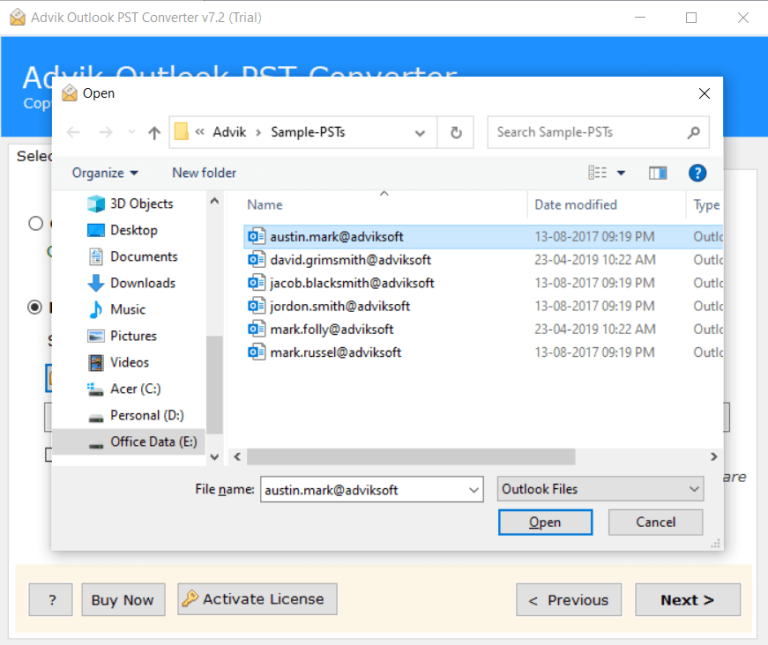The width and height of the screenshot is (768, 645).
Task: Sort files by Date modified column
Action: point(576,205)
